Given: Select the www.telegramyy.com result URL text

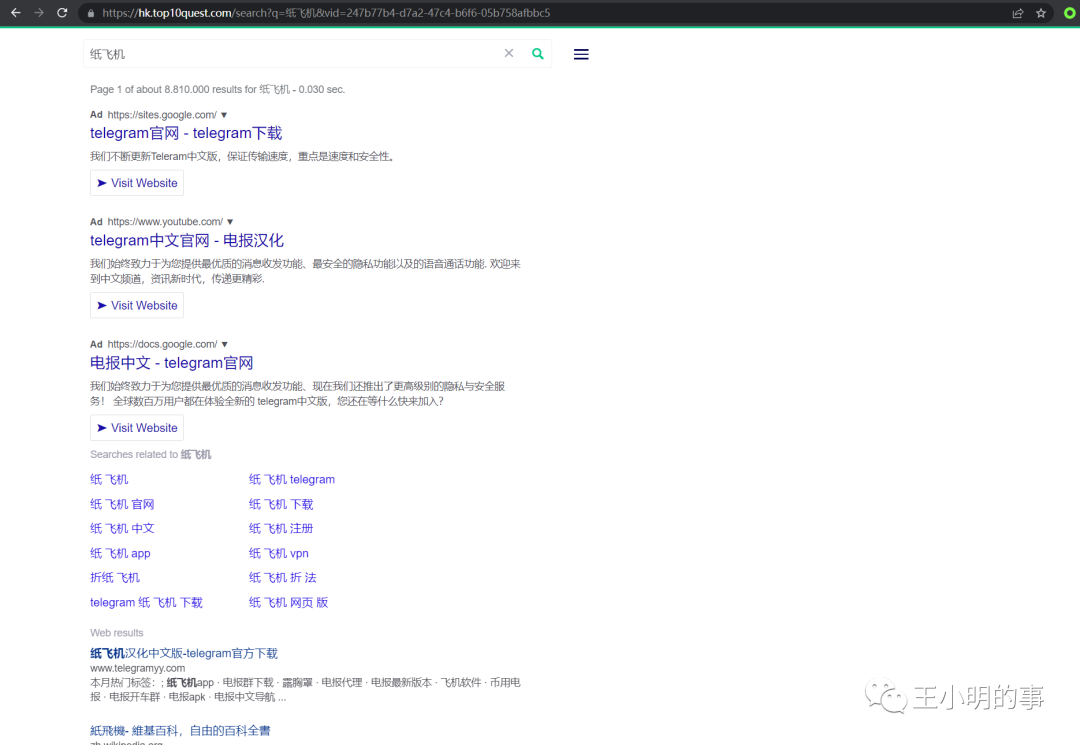Looking at the screenshot, I should tap(138, 668).
